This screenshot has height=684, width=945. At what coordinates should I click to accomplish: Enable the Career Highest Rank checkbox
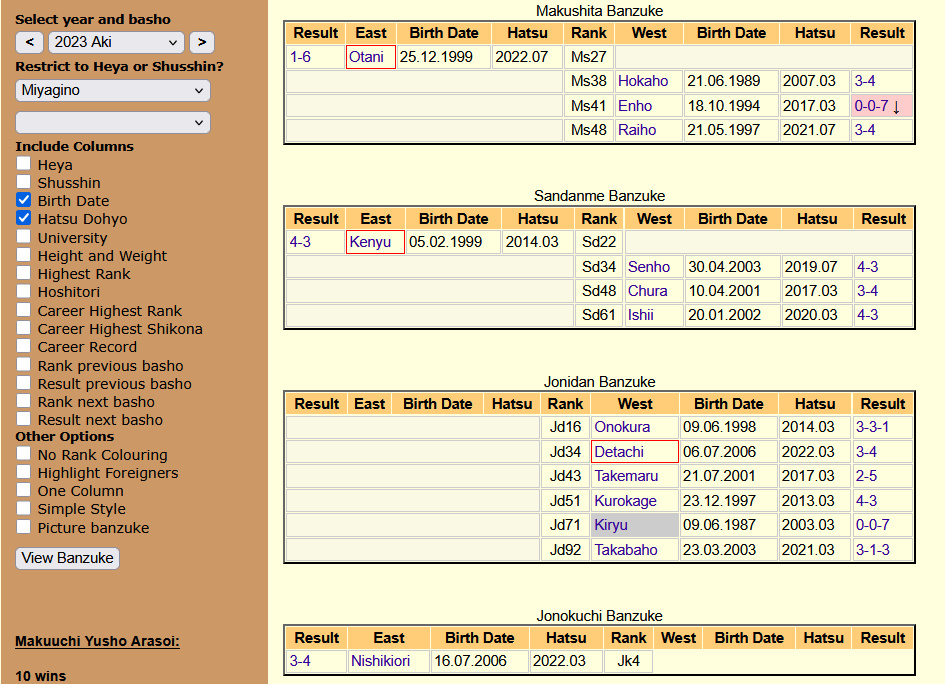[x=24, y=310]
